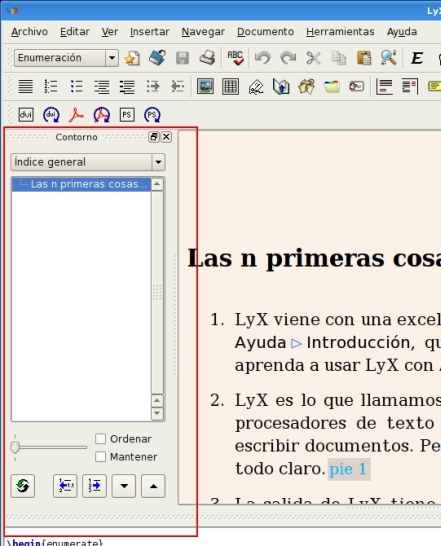Apply default paragraph style icon
Viewport: 441px width, 546px height.
(x=26, y=86)
